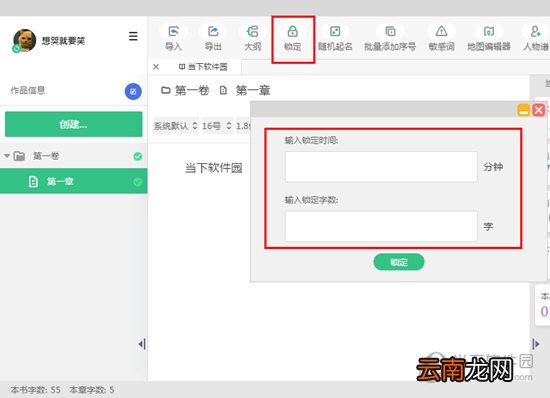
Task: Open the 地图编辑器 map editor
Action: point(489,38)
